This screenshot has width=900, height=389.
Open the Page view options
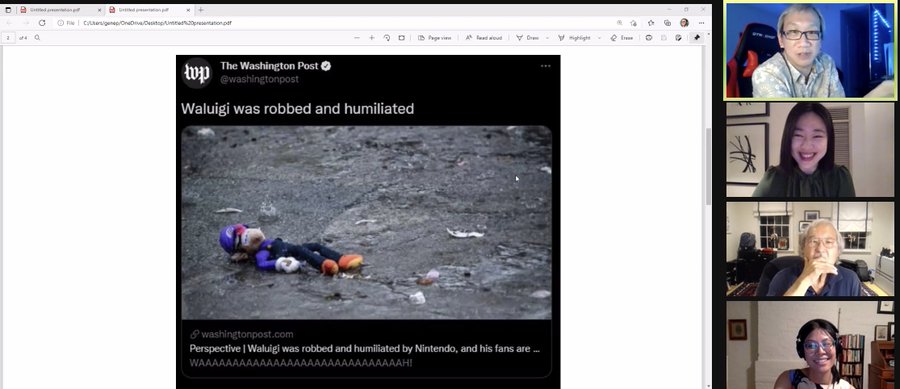[x=435, y=38]
